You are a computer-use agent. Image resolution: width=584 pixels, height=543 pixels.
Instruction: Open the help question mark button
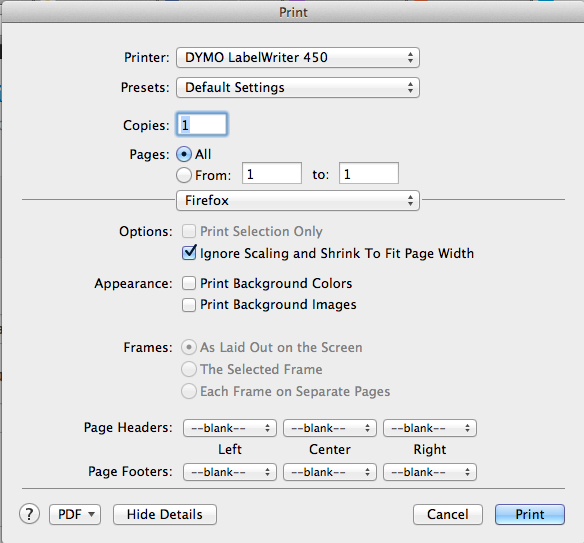(x=29, y=514)
